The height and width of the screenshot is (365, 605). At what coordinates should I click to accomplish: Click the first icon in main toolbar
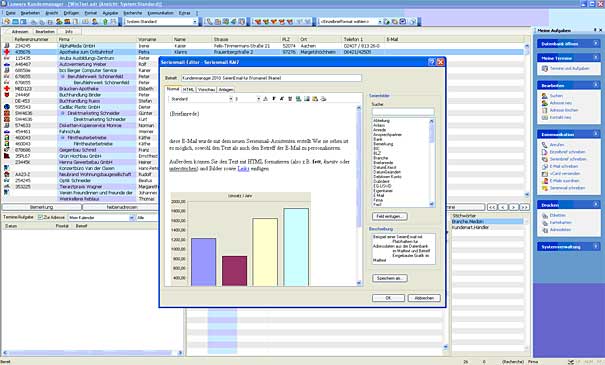(x=7, y=22)
